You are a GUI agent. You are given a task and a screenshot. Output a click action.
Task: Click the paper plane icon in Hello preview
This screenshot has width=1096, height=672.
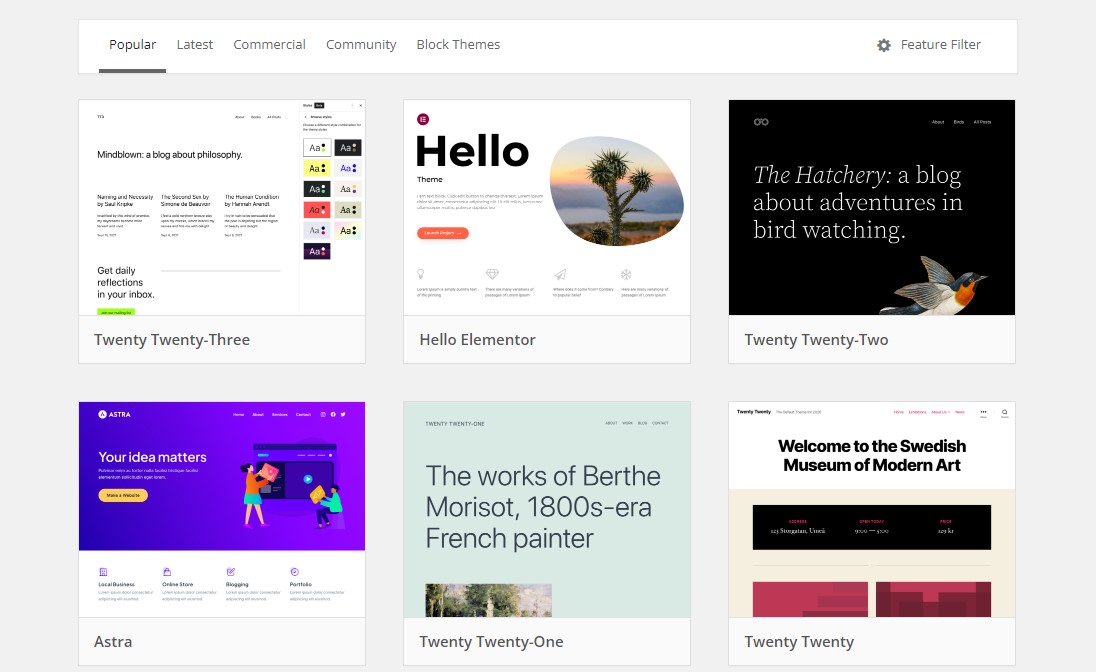(561, 274)
